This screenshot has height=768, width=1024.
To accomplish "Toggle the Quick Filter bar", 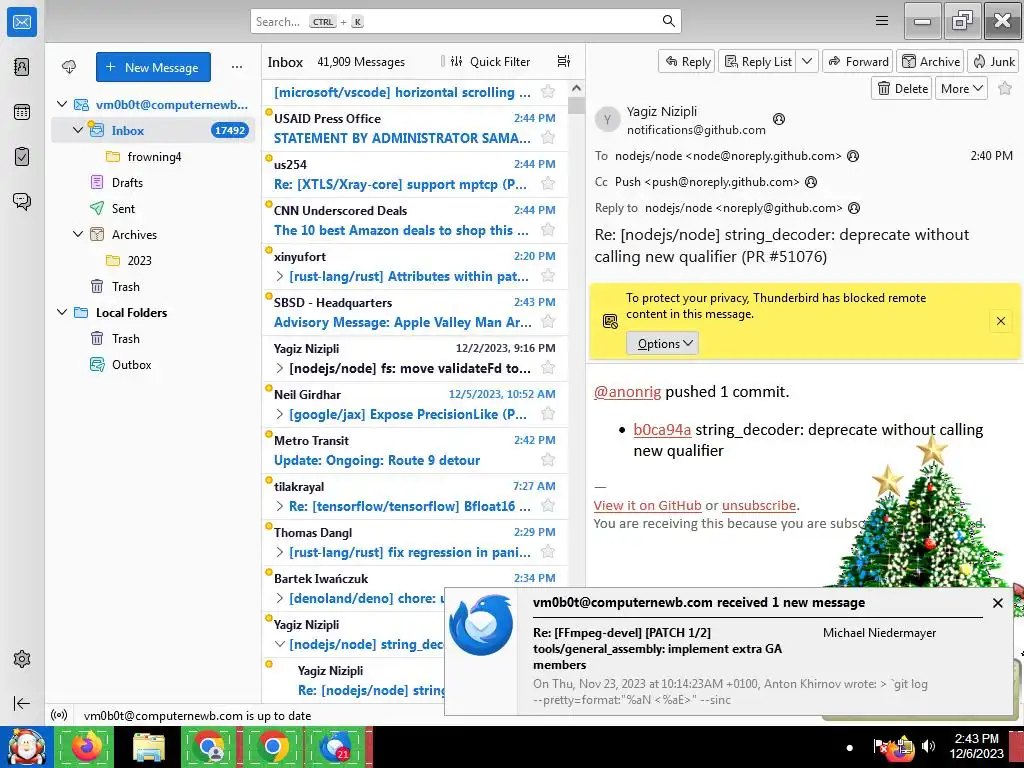I will coord(490,61).
